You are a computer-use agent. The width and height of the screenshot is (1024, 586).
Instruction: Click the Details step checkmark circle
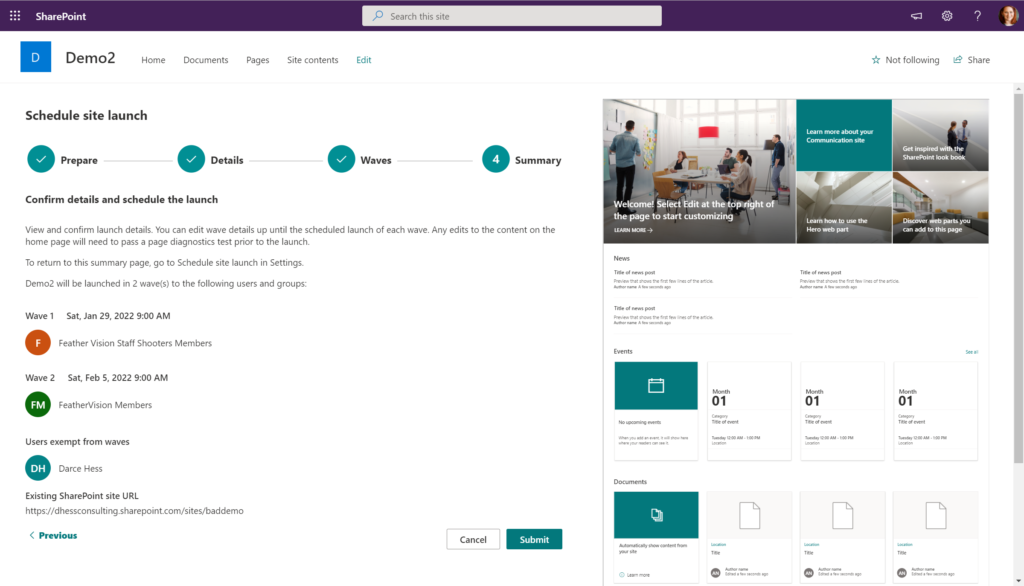(191, 159)
